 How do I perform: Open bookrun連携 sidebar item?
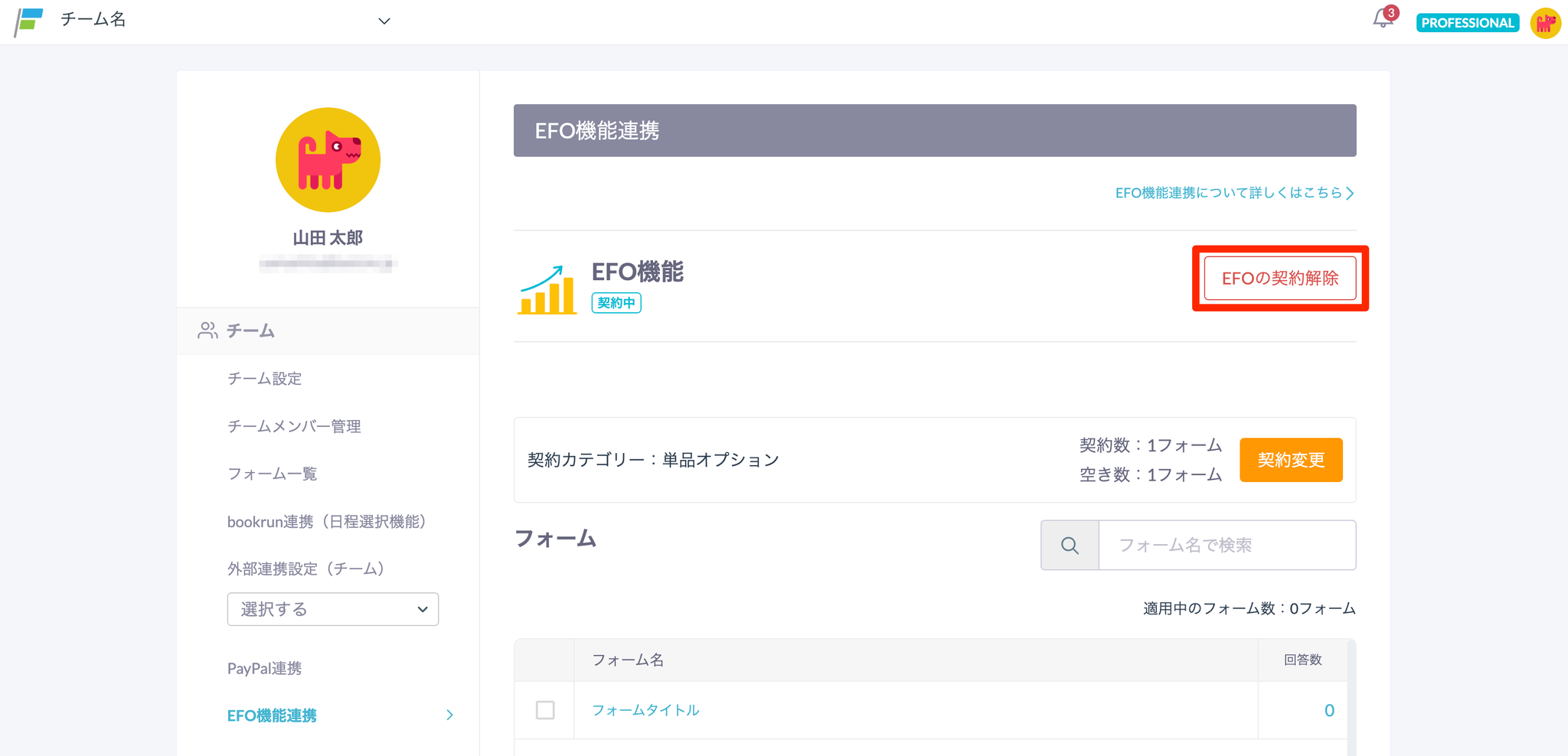point(326,522)
